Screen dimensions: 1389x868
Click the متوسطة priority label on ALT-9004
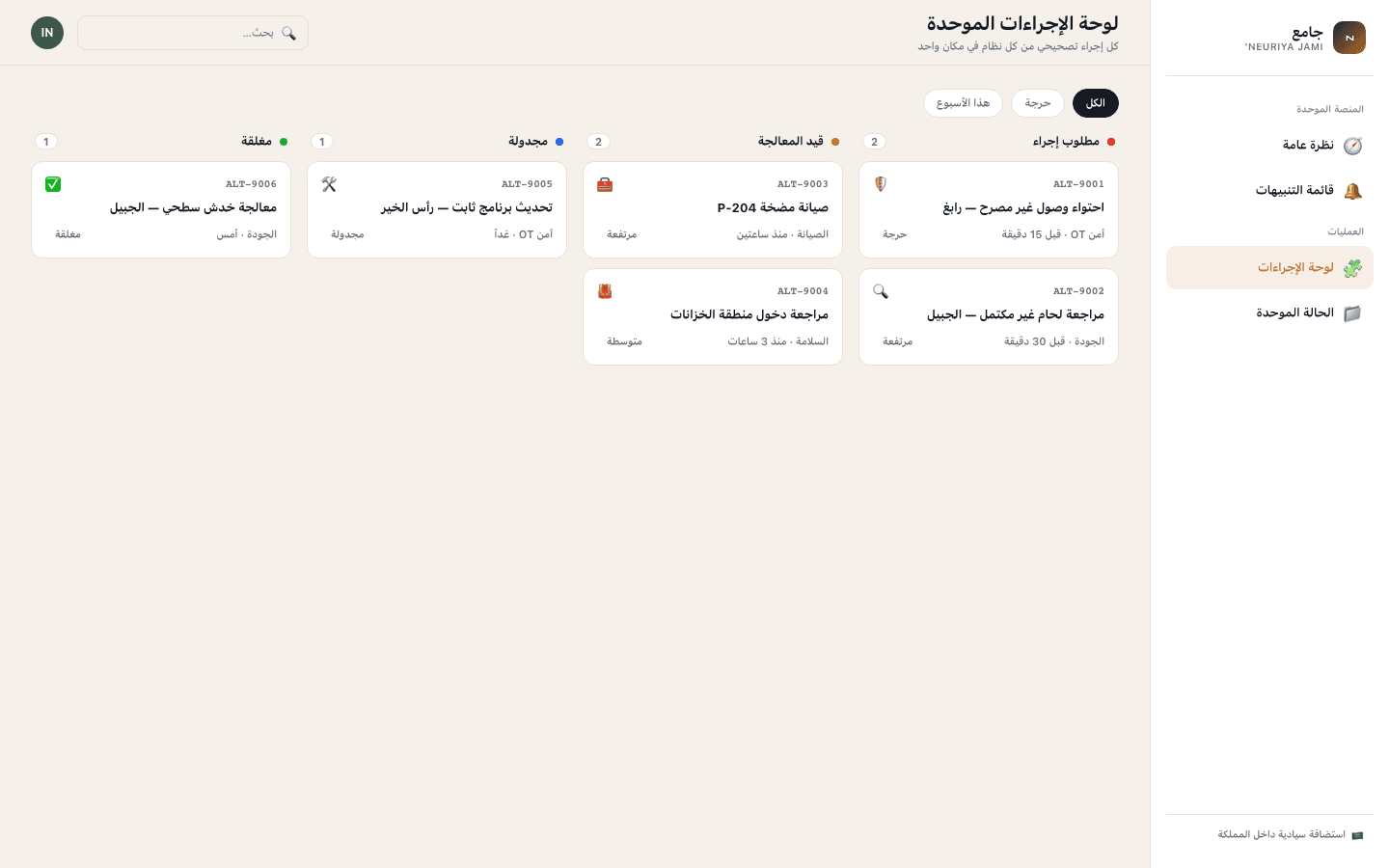[624, 341]
